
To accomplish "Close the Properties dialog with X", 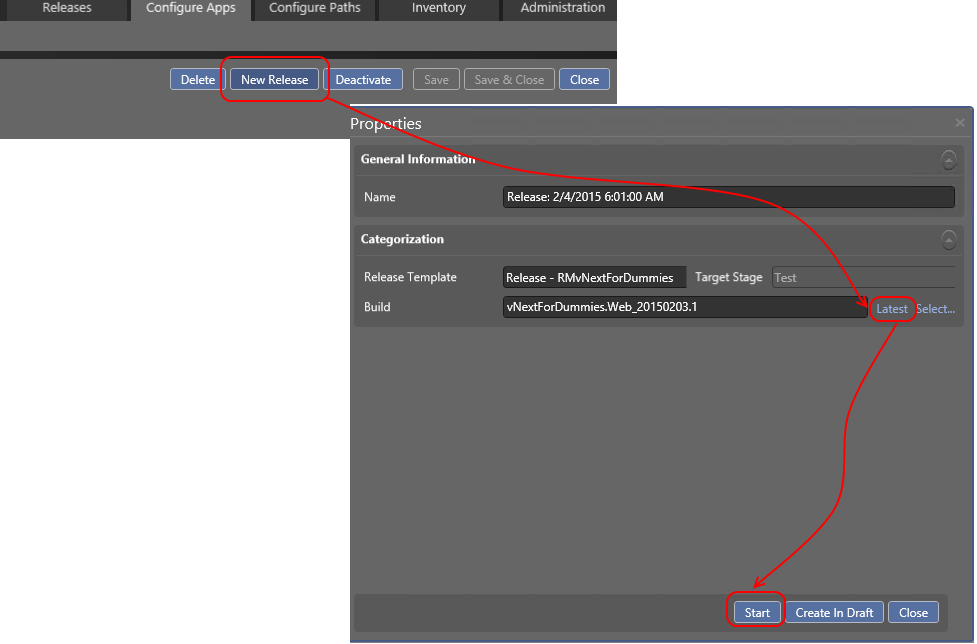I will 960,123.
